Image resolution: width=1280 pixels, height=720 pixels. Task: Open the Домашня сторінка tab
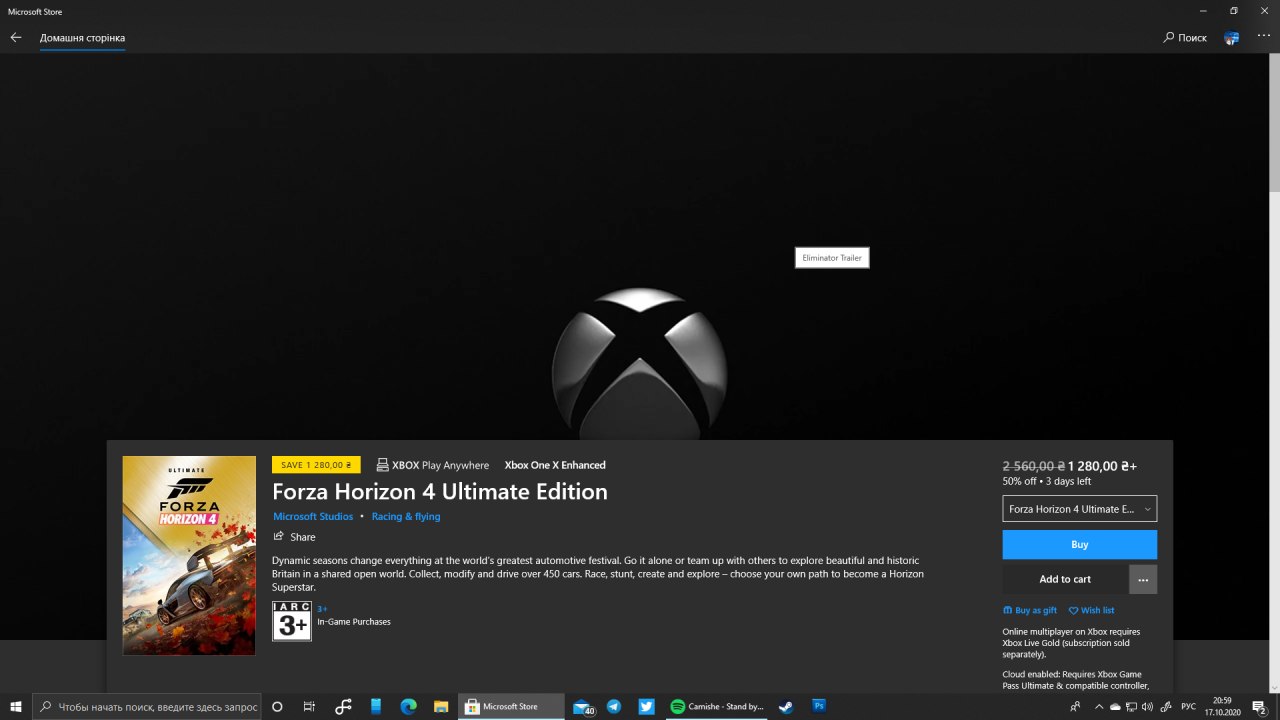82,38
